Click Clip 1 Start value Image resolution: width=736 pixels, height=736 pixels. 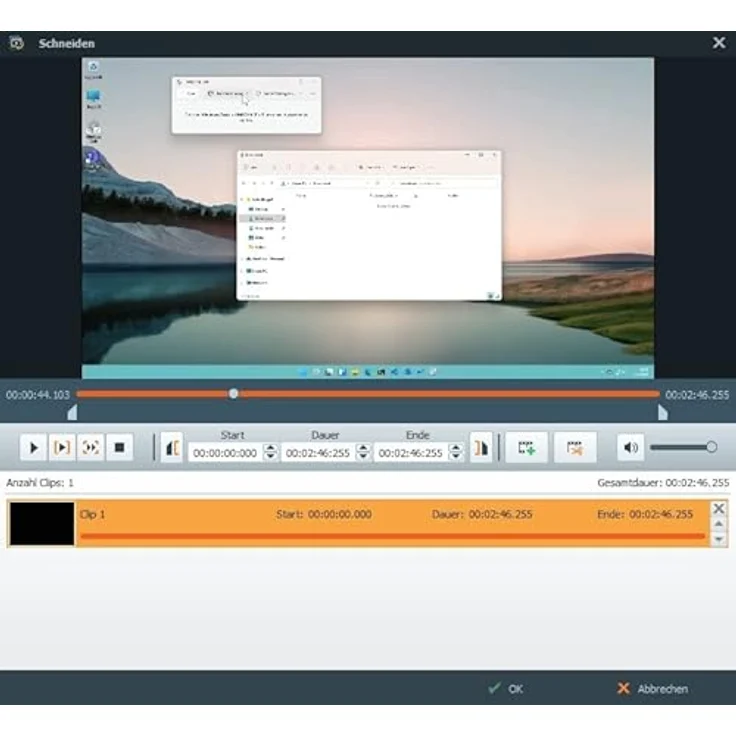pyautogui.click(x=340, y=514)
